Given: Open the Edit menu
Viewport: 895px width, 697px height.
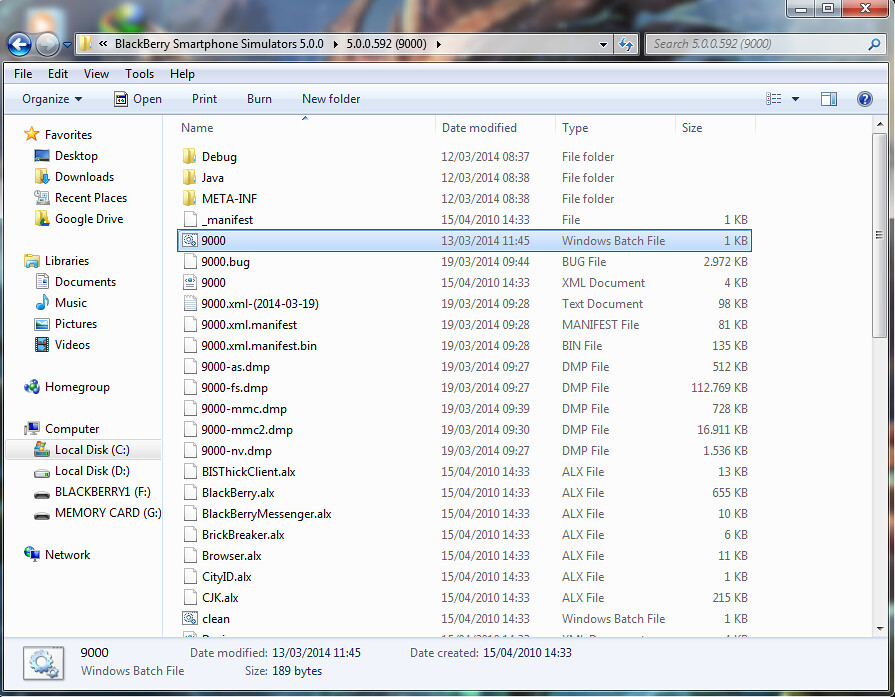Looking at the screenshot, I should click(58, 74).
